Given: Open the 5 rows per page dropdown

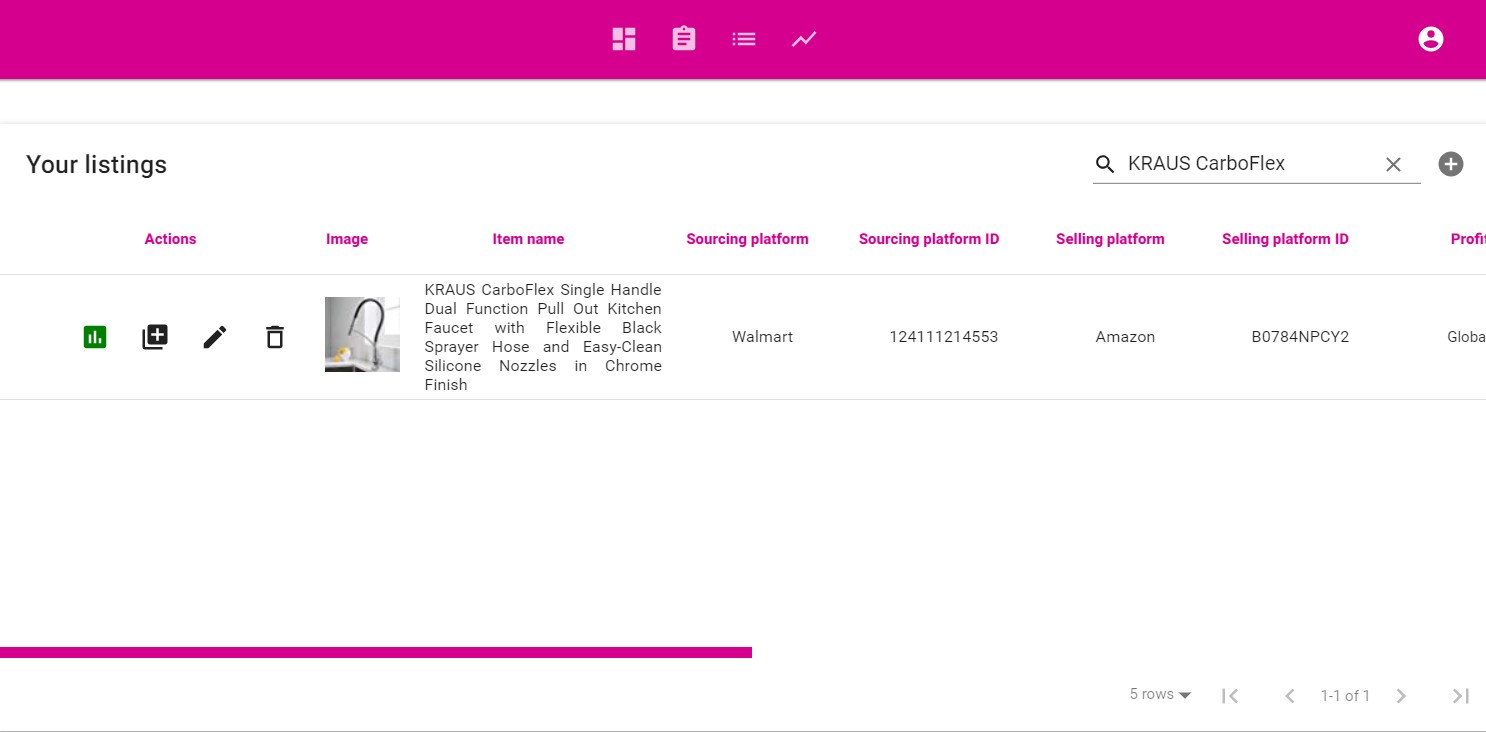Looking at the screenshot, I should [1160, 694].
